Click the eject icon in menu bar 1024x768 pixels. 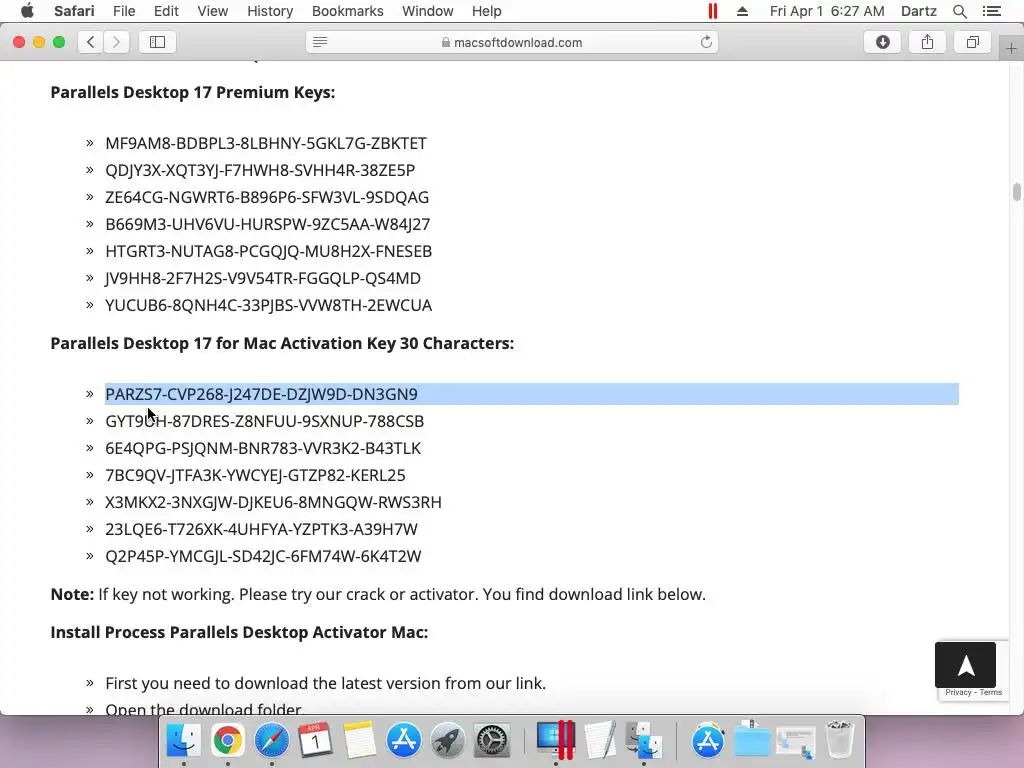(x=743, y=11)
